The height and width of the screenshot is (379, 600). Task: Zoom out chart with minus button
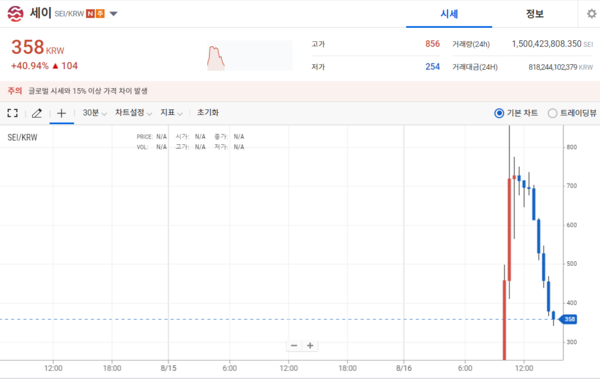coord(294,345)
